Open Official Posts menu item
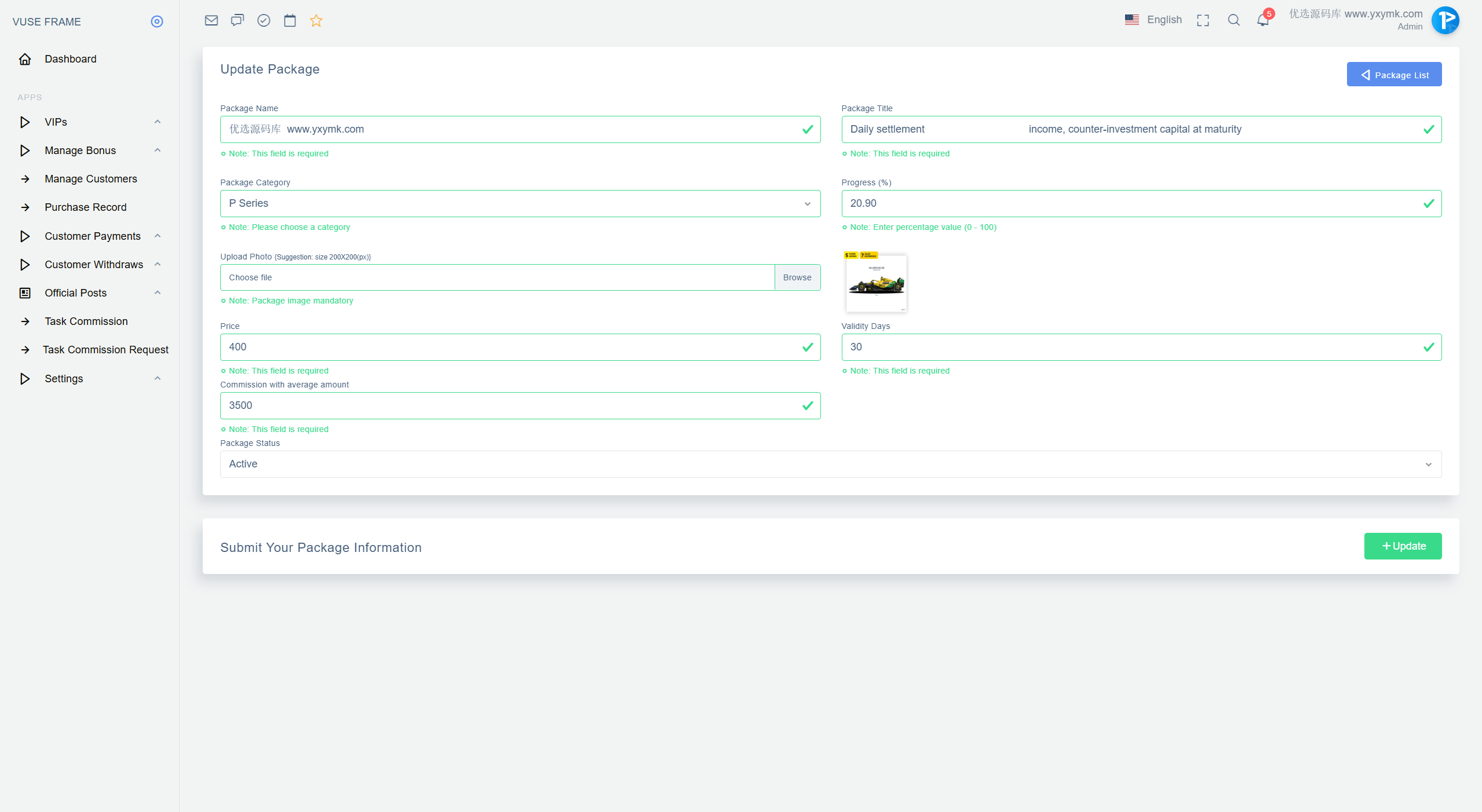Image resolution: width=1482 pixels, height=812 pixels. tap(76, 293)
